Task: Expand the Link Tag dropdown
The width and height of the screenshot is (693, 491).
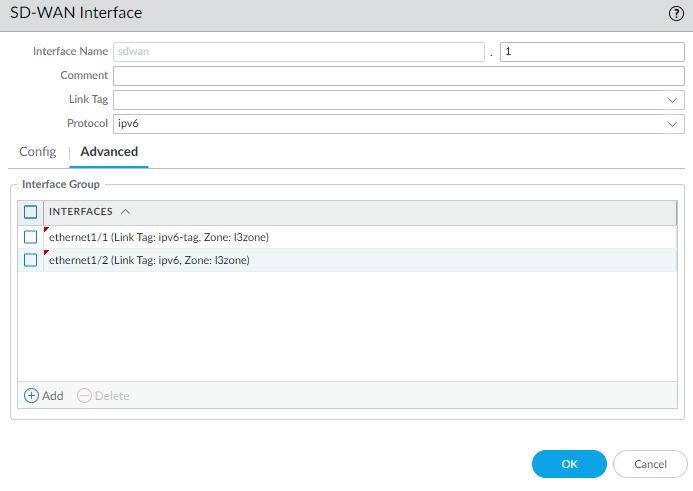Action: click(673, 100)
